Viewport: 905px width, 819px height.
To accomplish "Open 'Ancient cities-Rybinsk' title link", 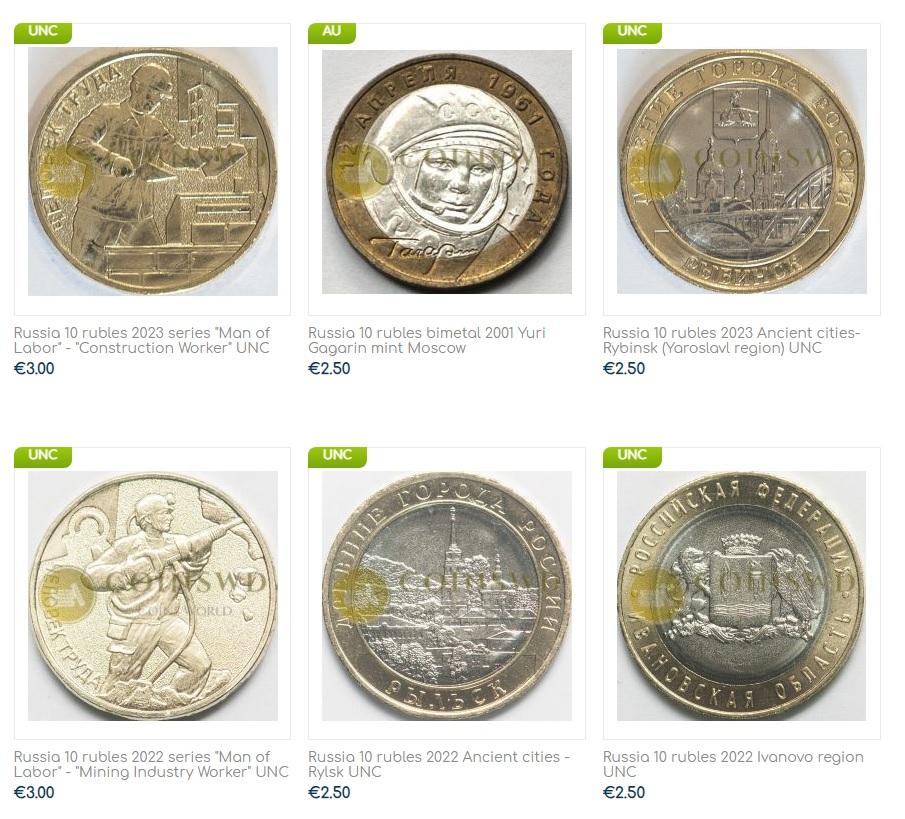I will point(732,341).
